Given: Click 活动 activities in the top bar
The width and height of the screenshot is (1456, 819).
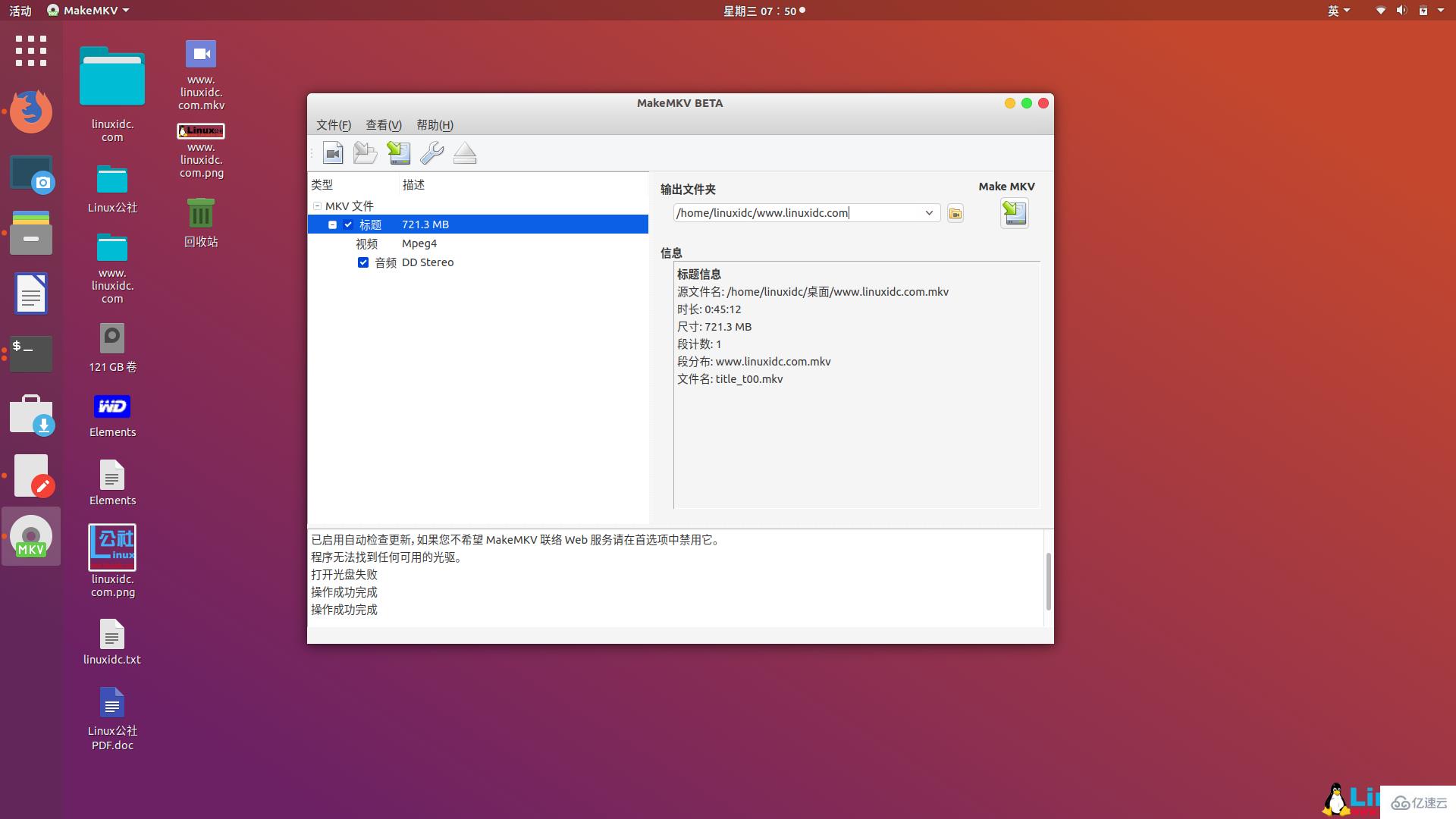Looking at the screenshot, I should pyautogui.click(x=20, y=11).
